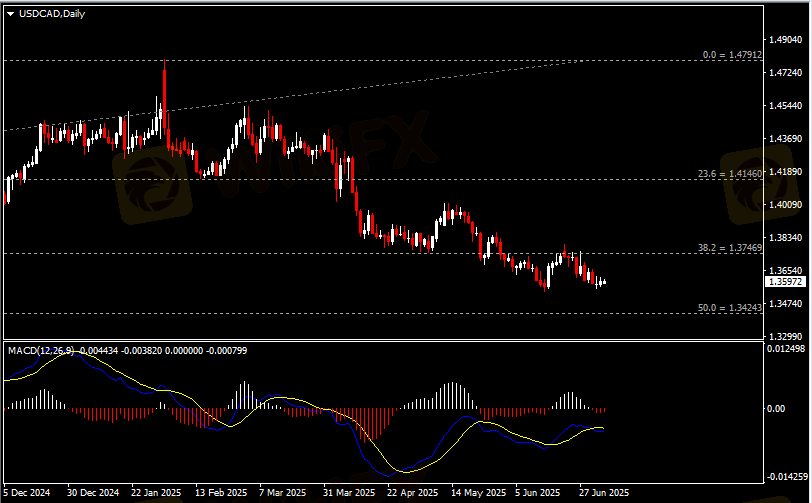This screenshot has width=812, height=503.
Task: Click price axis value 1.32990
Action: 785,336
